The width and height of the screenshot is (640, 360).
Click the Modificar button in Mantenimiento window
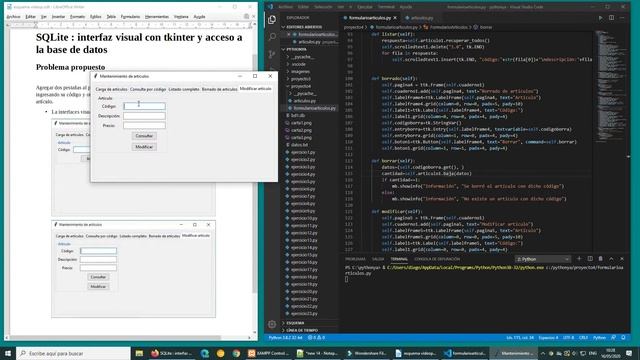[x=144, y=147]
